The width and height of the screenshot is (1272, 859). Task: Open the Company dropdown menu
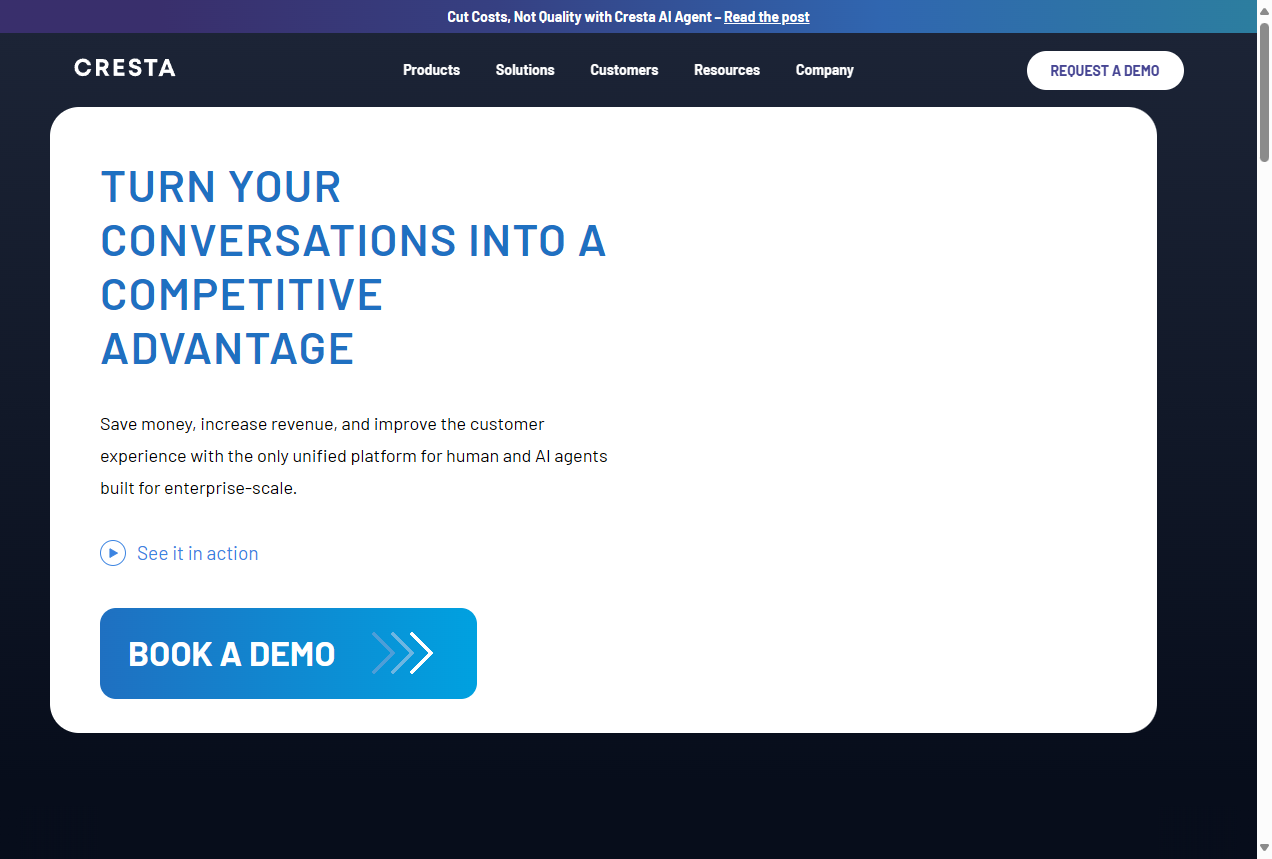click(x=824, y=70)
